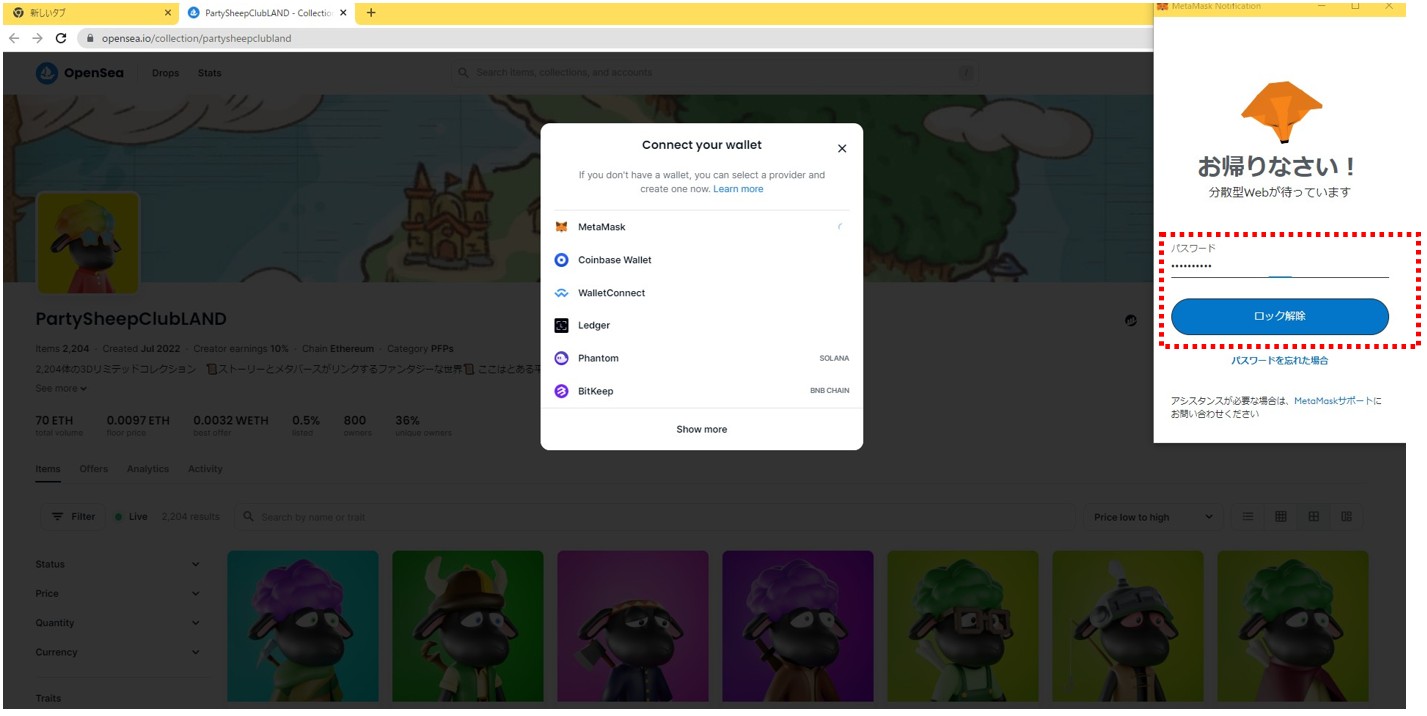
Task: Open the Activity tab
Action: [x=205, y=469]
